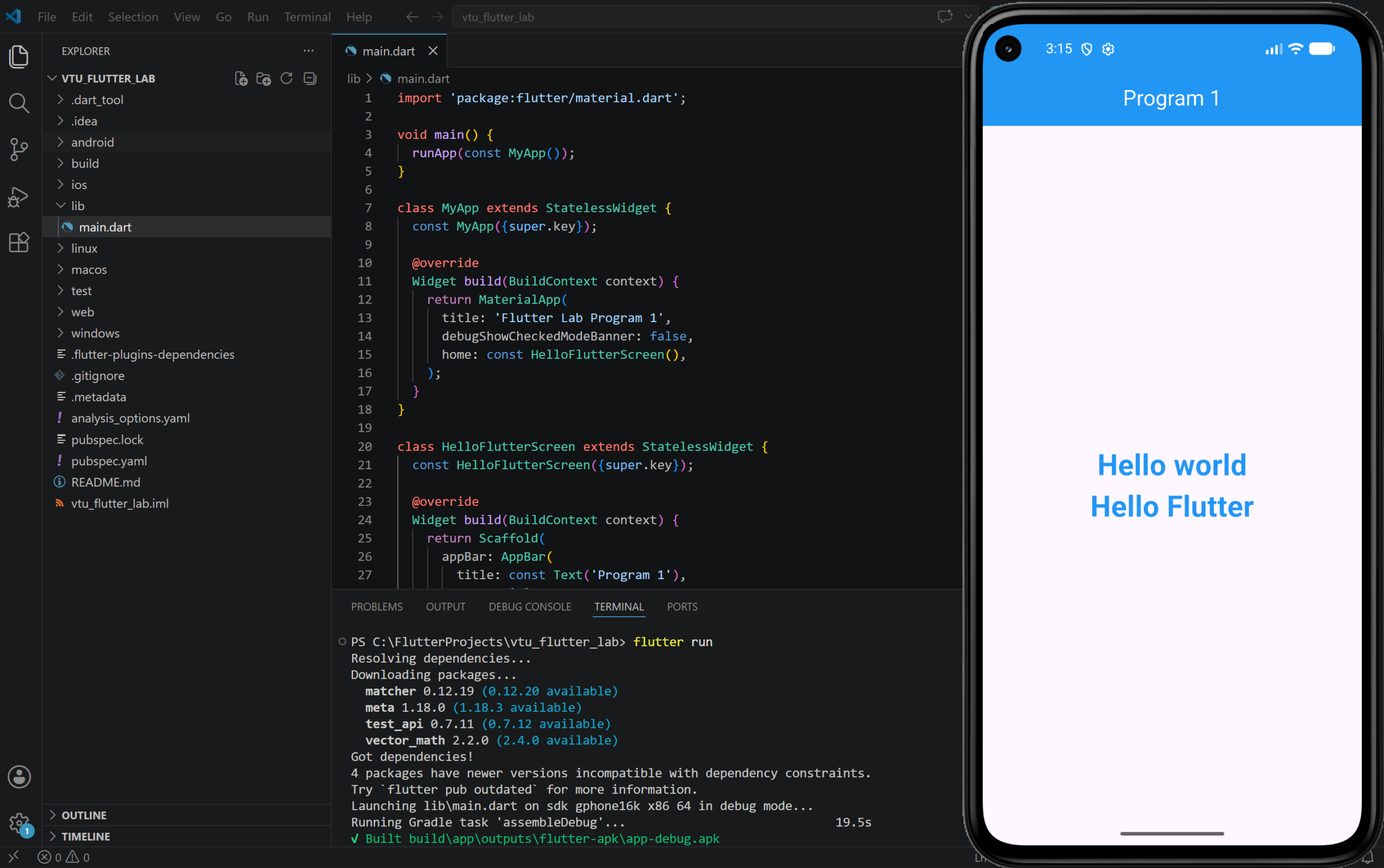Screen dimensions: 1384x868
Task: Open vtu_flutter_lab.iml file
Action: coord(119,504)
